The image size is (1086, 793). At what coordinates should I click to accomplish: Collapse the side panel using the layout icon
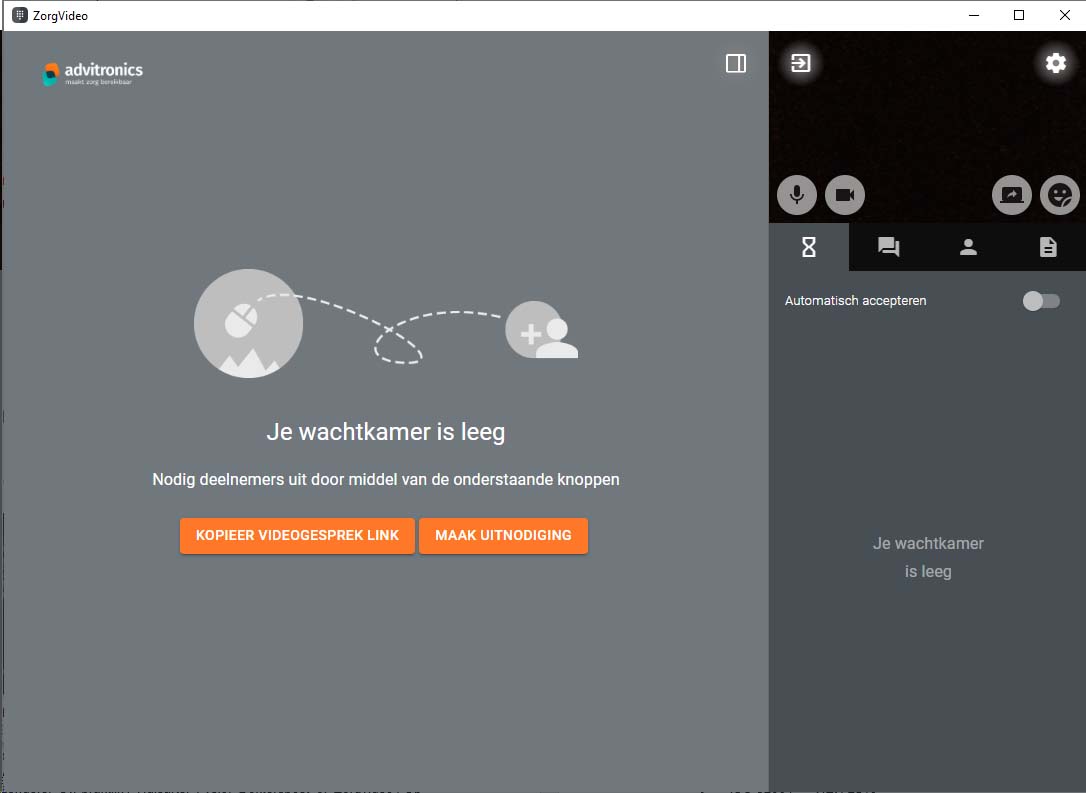(736, 64)
